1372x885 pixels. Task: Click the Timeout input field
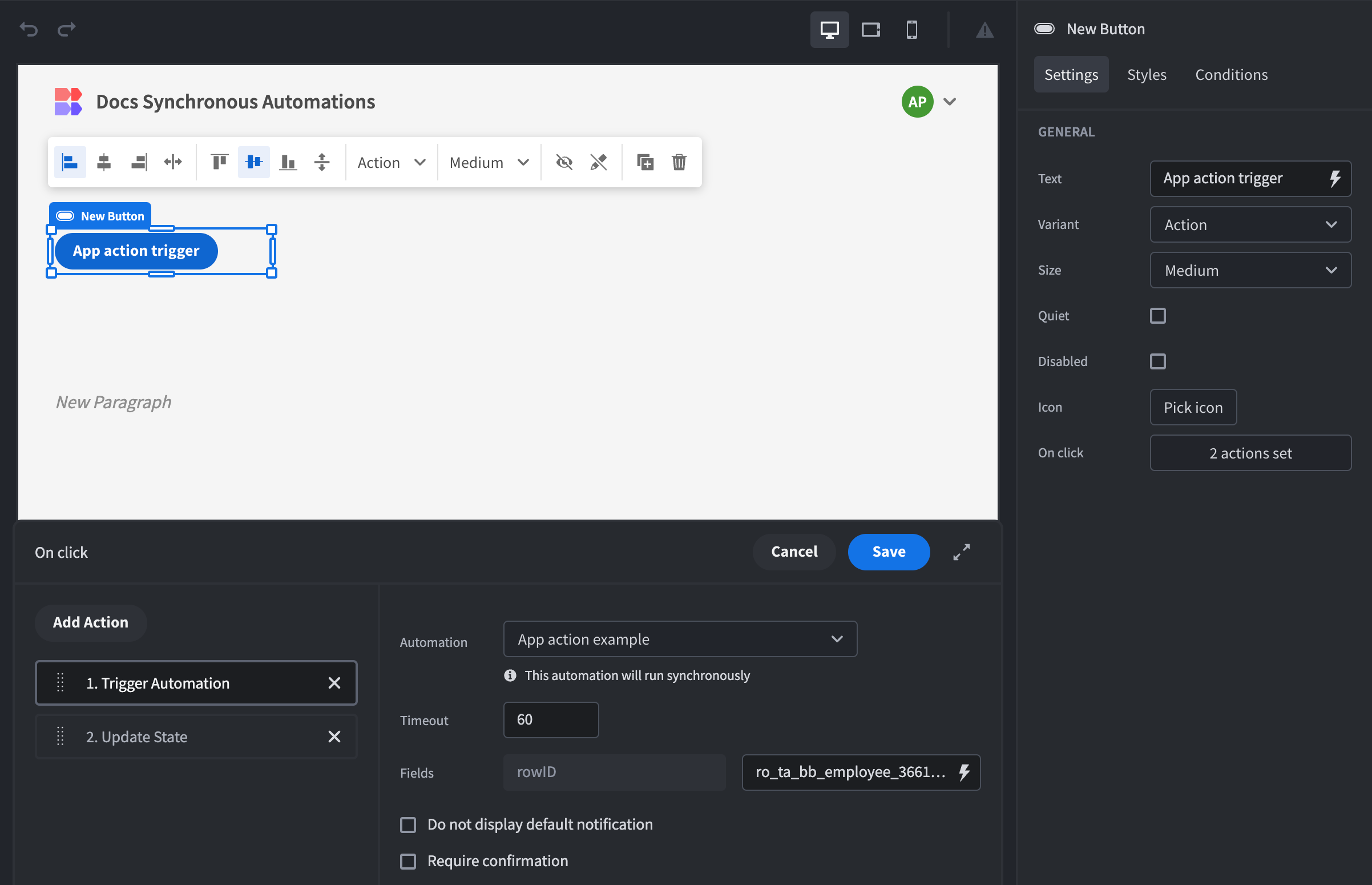(x=550, y=719)
